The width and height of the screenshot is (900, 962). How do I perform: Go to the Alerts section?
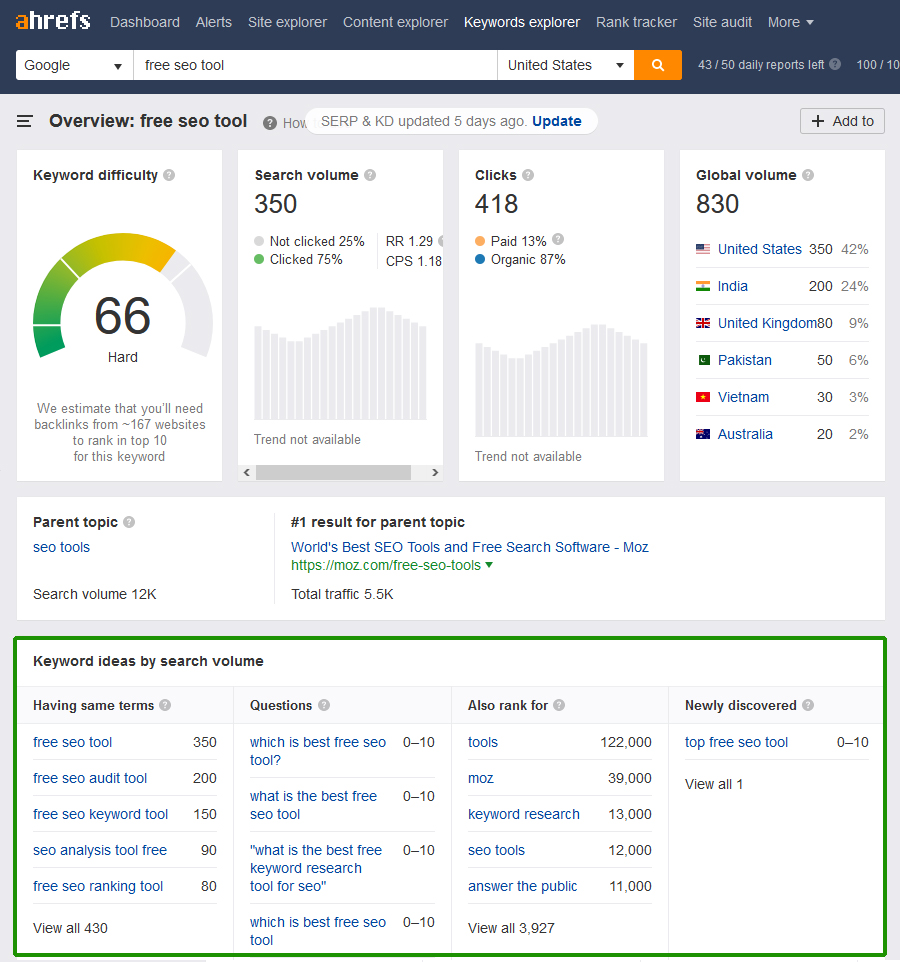[213, 22]
